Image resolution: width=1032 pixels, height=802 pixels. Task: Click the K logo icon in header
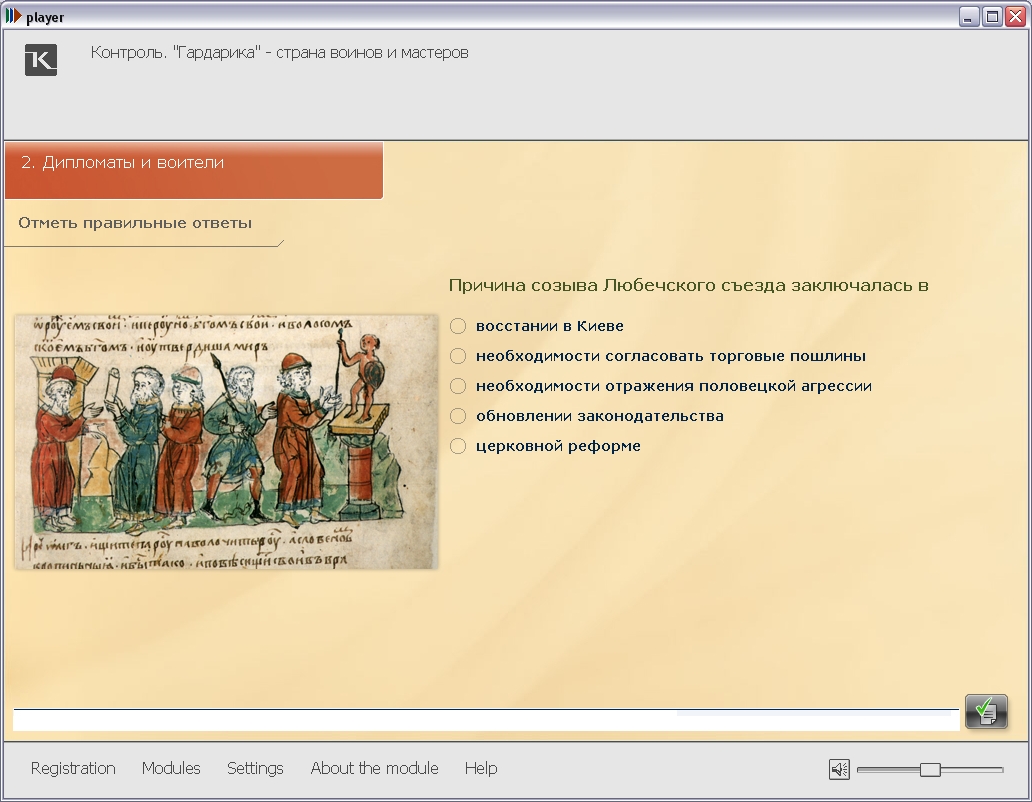coord(41,60)
